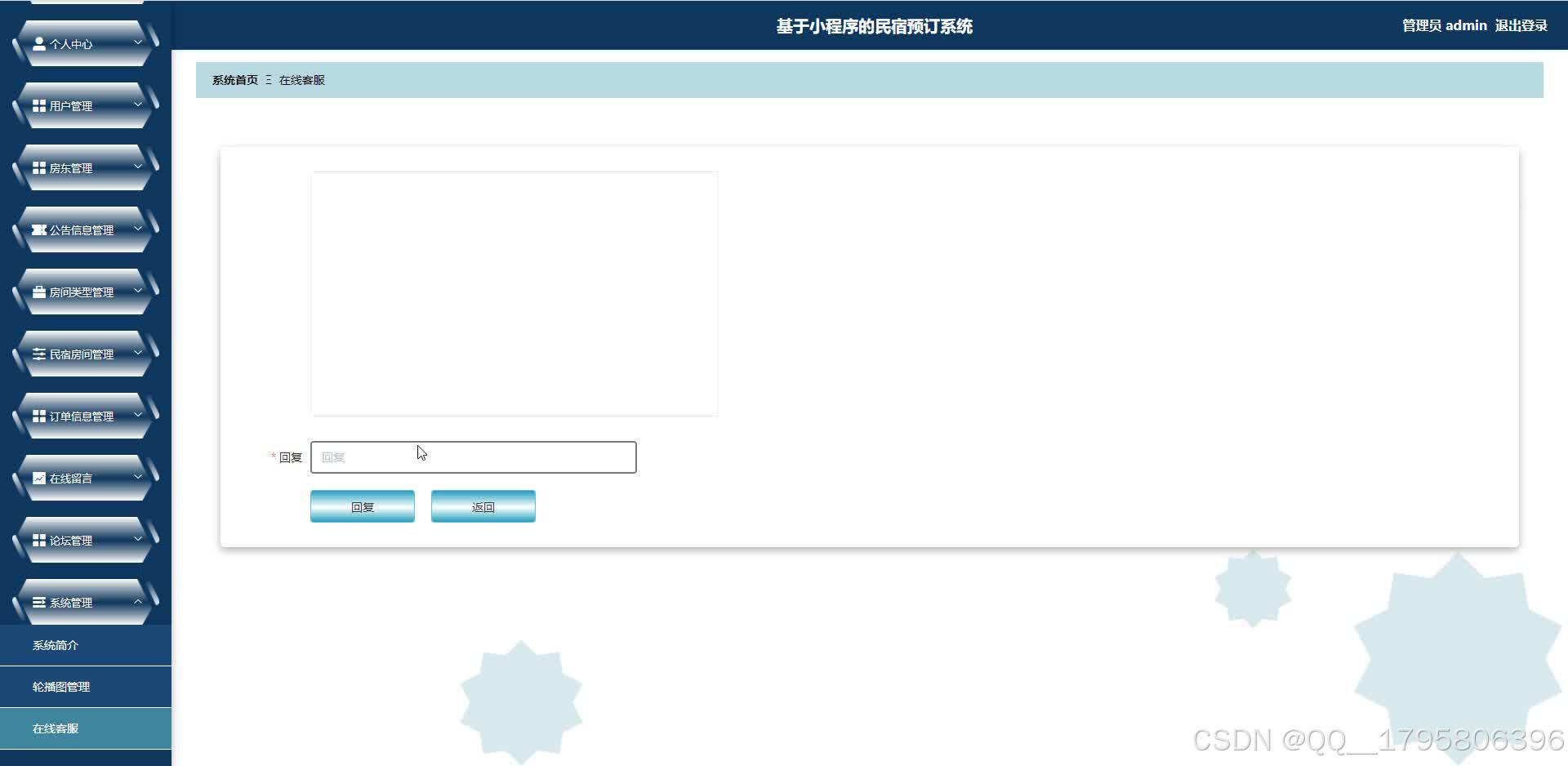Expand the 在线留言 dropdown arrow
This screenshot has height=766, width=1568.
click(x=137, y=478)
